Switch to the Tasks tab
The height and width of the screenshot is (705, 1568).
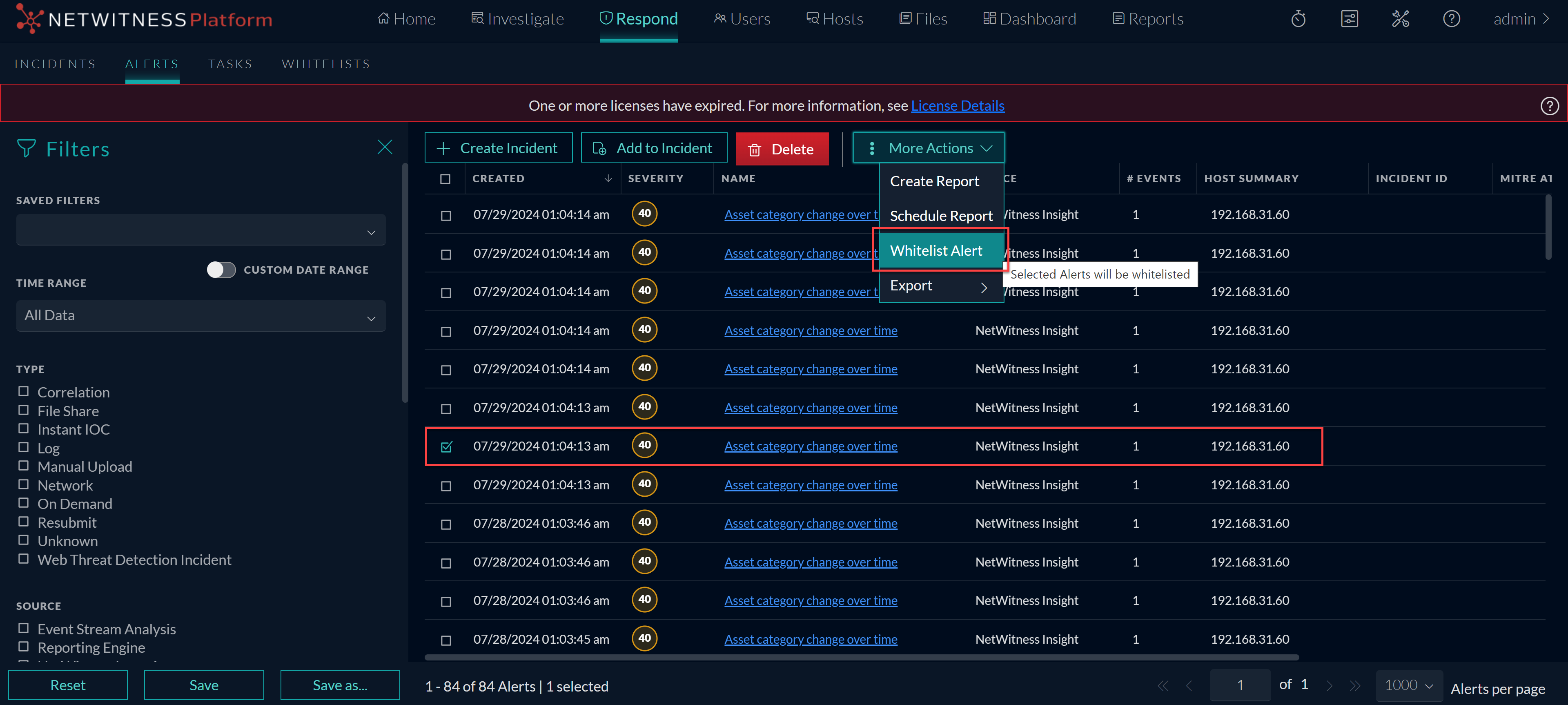coord(230,64)
